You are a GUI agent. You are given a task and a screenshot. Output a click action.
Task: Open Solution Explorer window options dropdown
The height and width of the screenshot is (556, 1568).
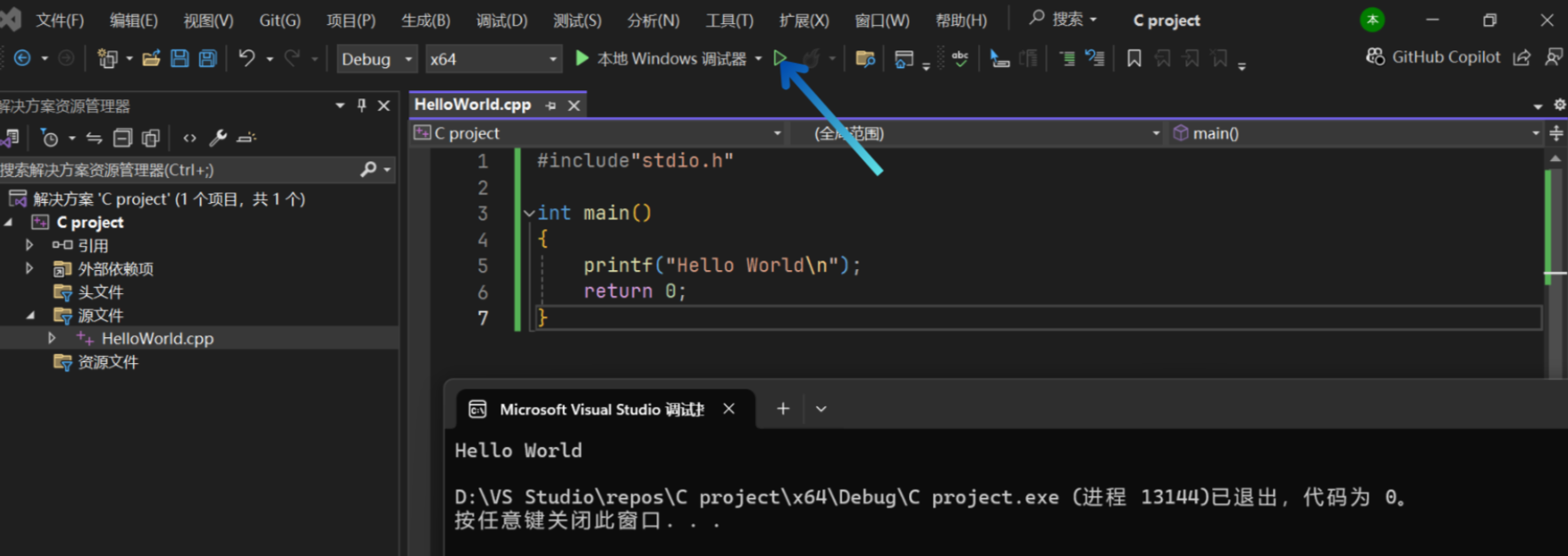point(340,105)
